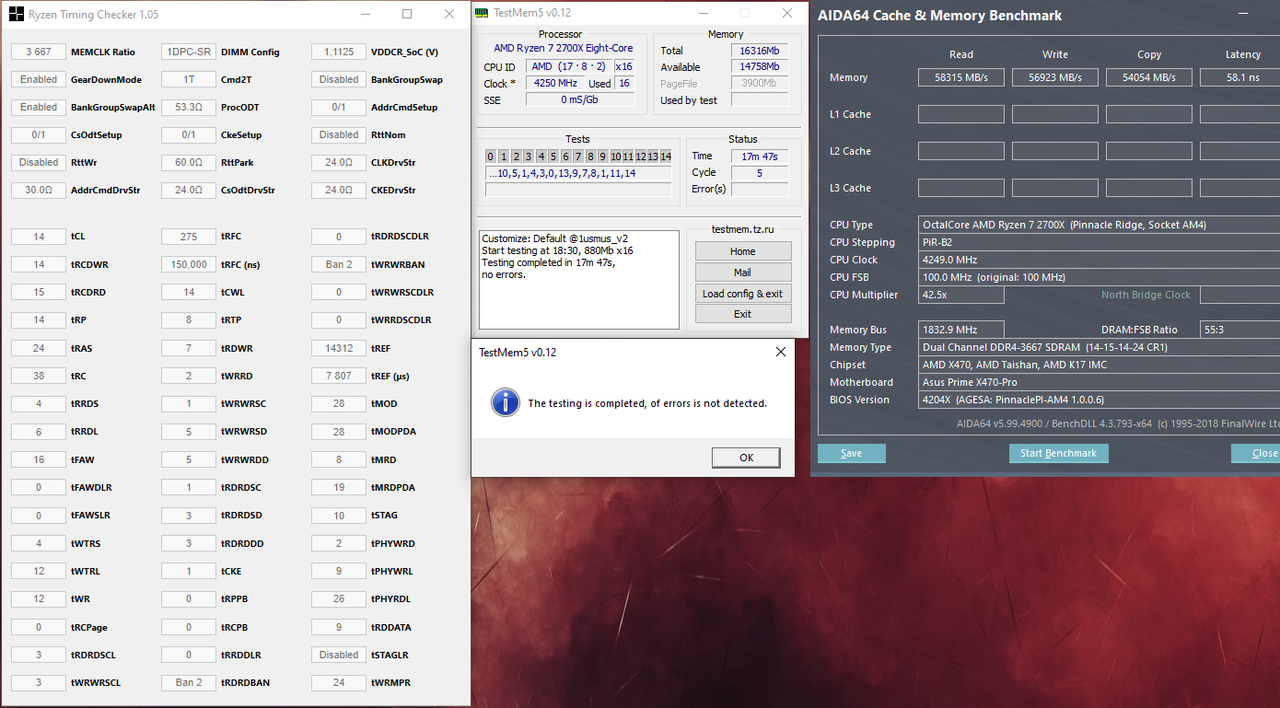The width and height of the screenshot is (1280, 708).
Task: Click AIDA64 CPU Stepping value PiR-B2
Action: pyautogui.click(x=1099, y=242)
